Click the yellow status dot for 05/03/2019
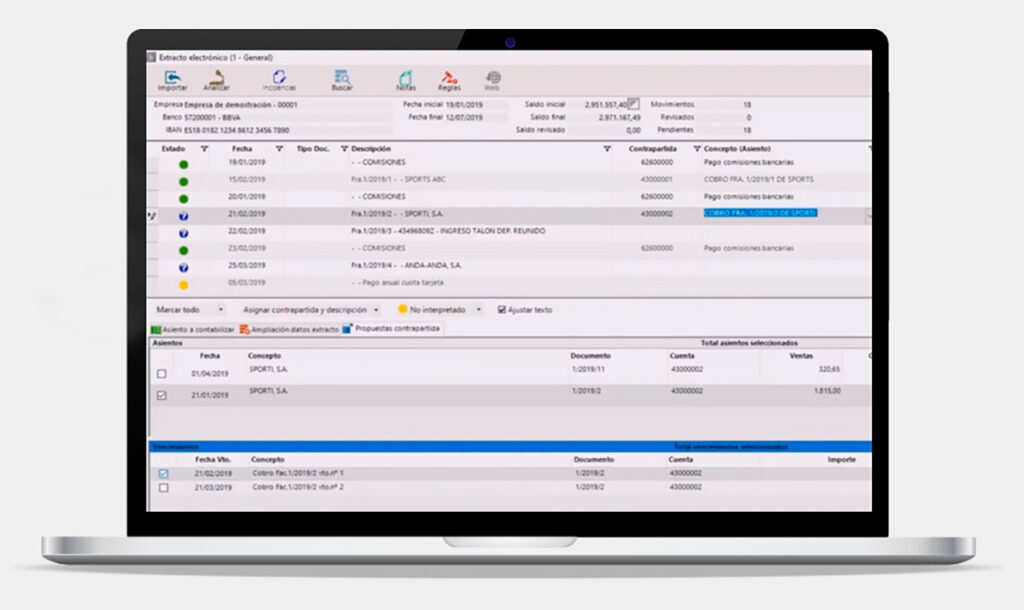The height and width of the screenshot is (610, 1024). [x=183, y=285]
